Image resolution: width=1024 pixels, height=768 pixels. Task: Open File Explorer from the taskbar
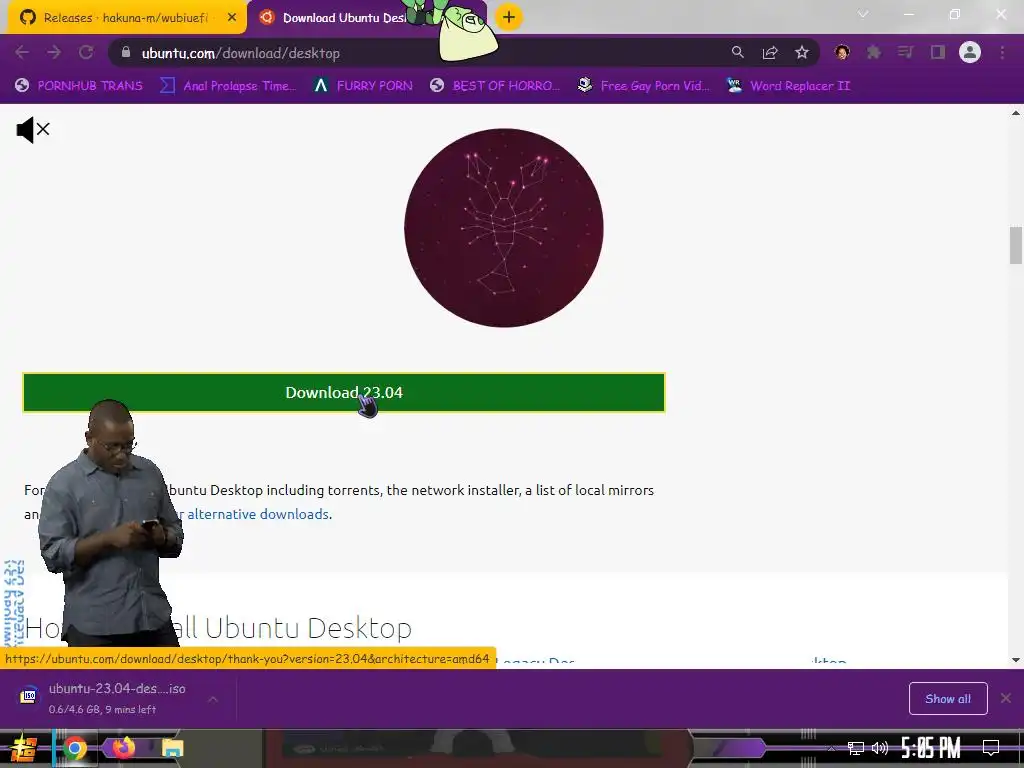172,748
